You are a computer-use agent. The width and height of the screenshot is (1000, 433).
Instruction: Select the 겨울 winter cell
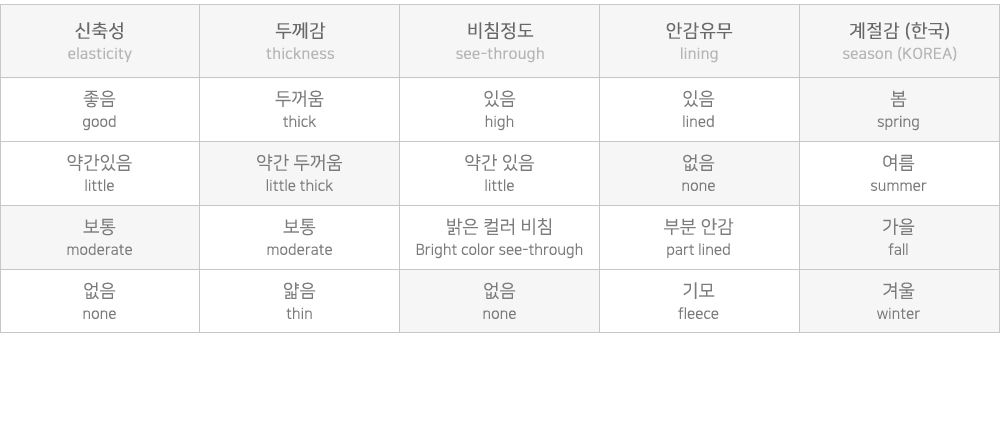pos(899,301)
